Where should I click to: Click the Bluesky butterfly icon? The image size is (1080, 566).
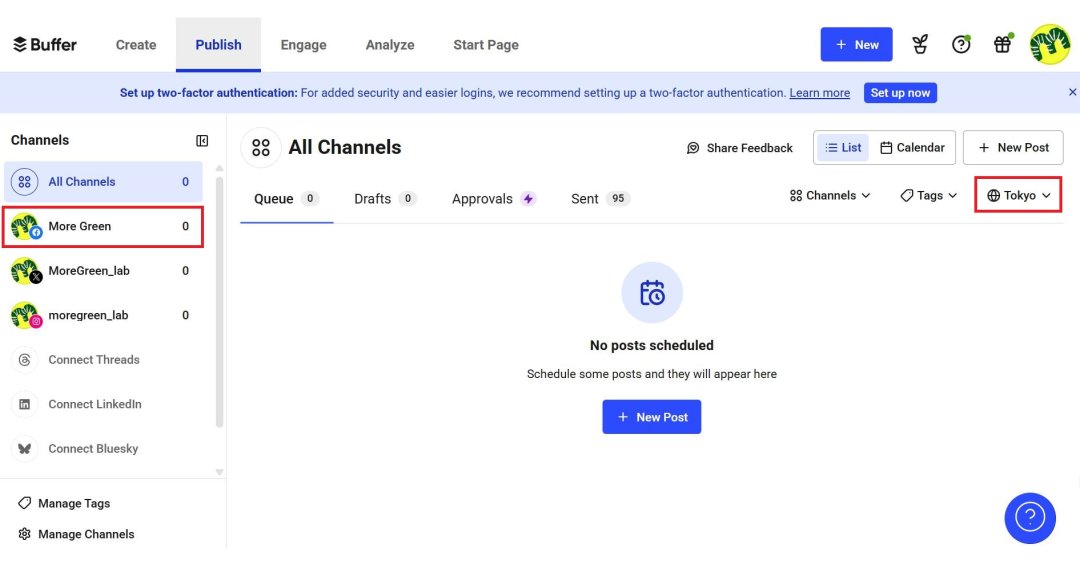(x=25, y=449)
